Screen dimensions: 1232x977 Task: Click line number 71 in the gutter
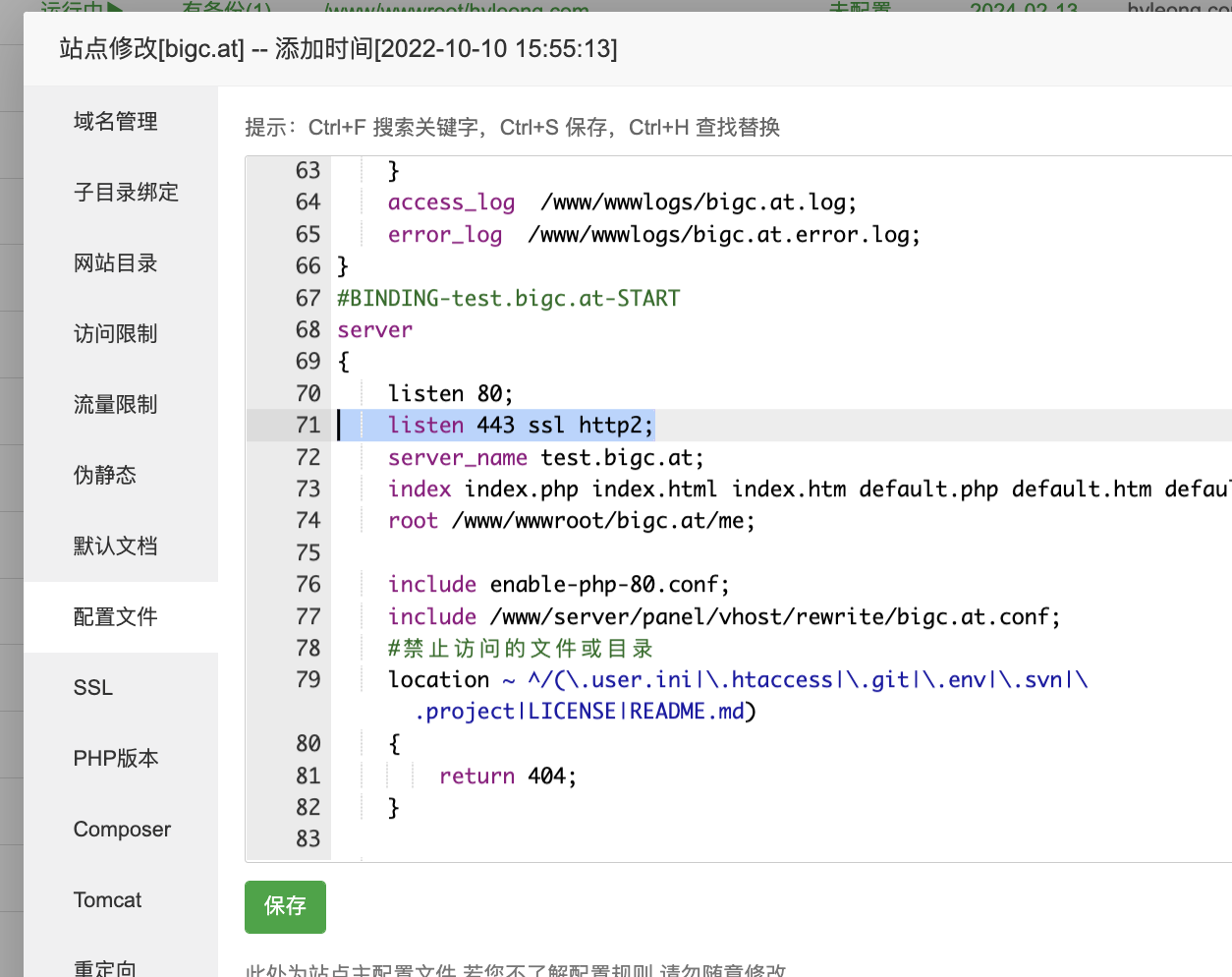308,425
